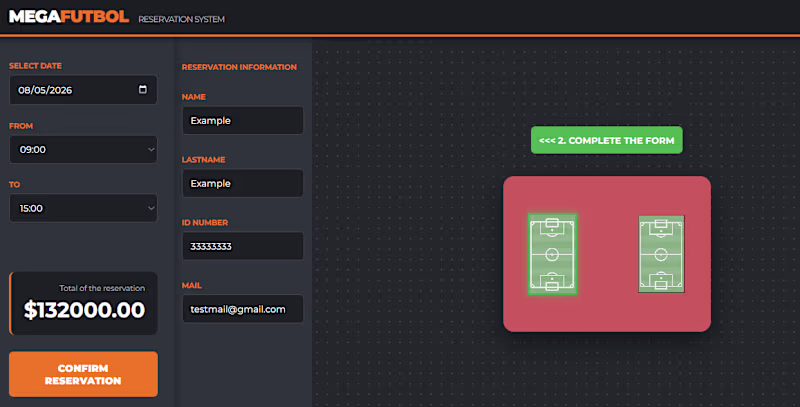This screenshot has width=800, height=407.
Task: Click the Confirm Reservation button
Action: (x=83, y=374)
